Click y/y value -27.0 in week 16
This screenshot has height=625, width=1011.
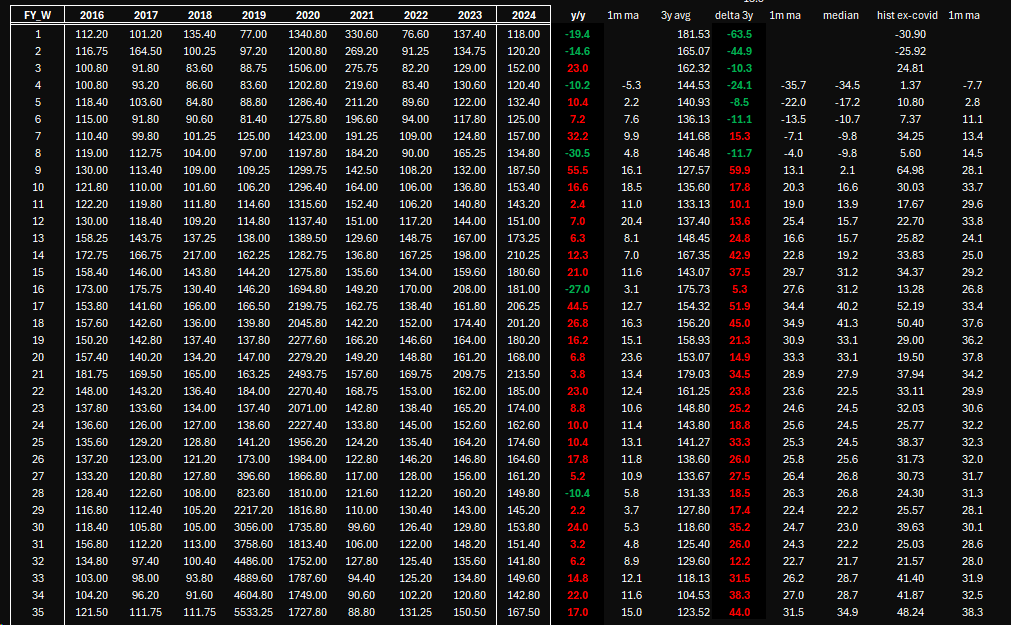click(578, 289)
